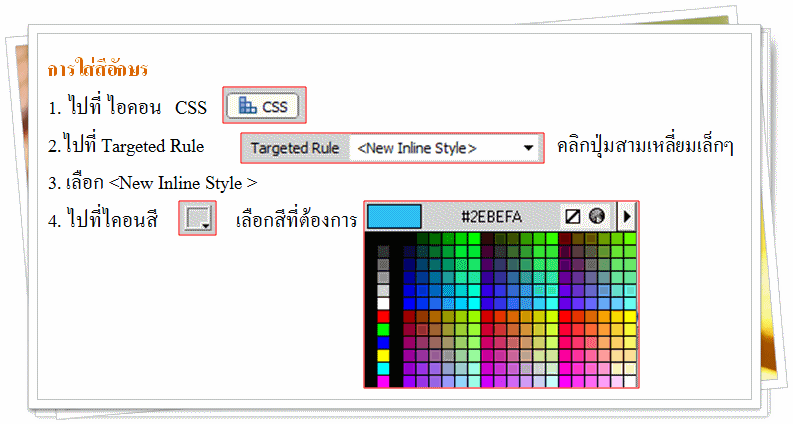Pick the pure red swatch in the basic column
This screenshot has width=793, height=424.
coord(383,317)
